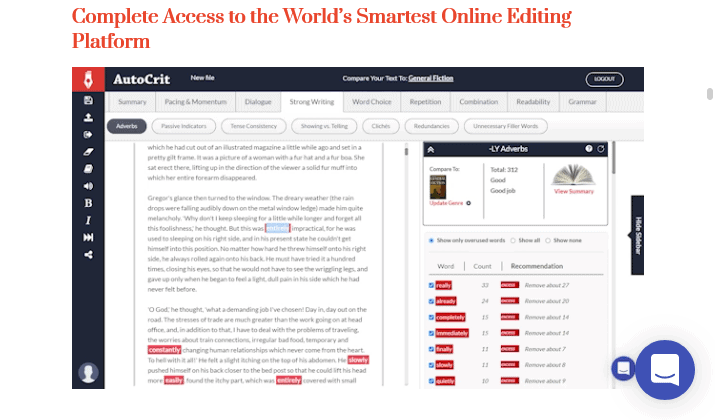Click the refresh icon in -LY Adverbs header
Screen dimensions: 715x420
pyautogui.click(x=601, y=149)
